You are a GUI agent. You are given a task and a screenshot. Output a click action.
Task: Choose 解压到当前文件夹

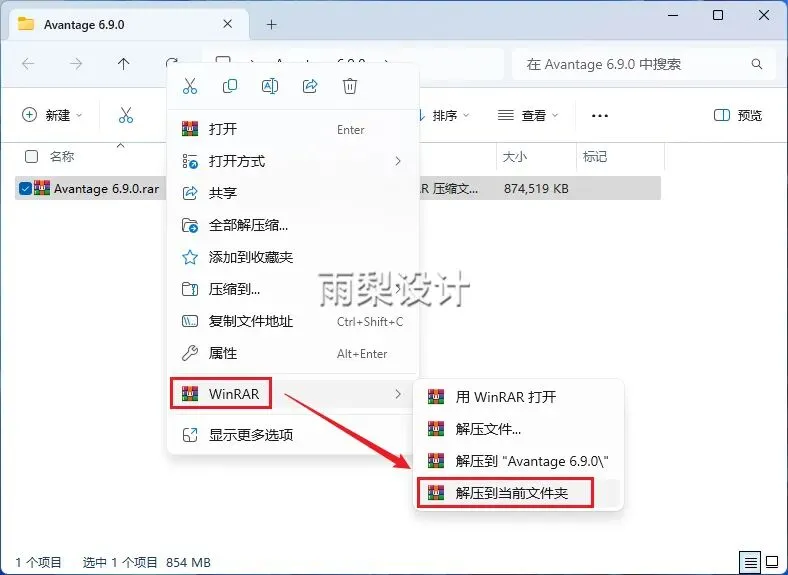pyautogui.click(x=518, y=493)
